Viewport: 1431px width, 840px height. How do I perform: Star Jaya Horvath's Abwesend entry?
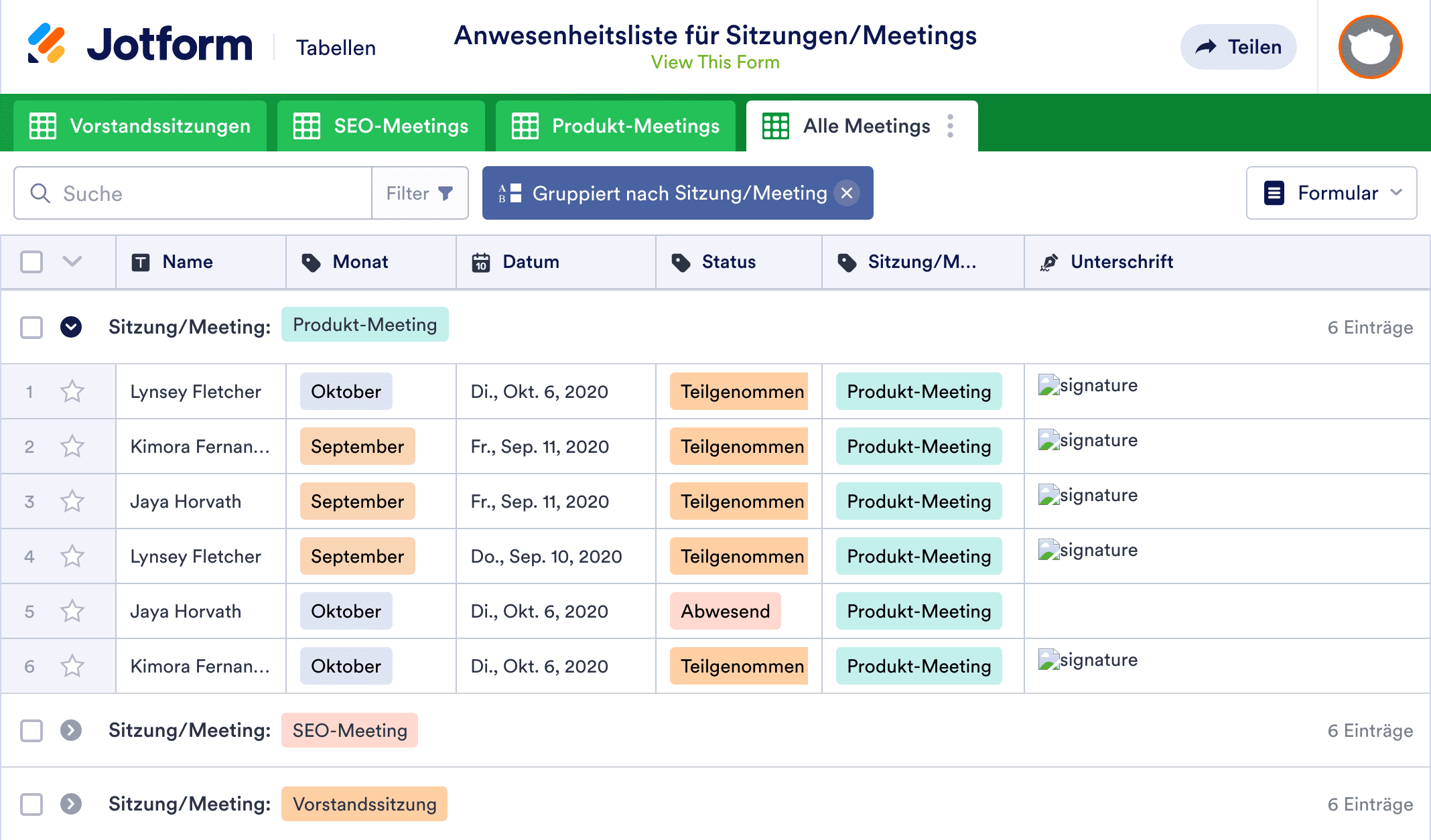point(72,611)
